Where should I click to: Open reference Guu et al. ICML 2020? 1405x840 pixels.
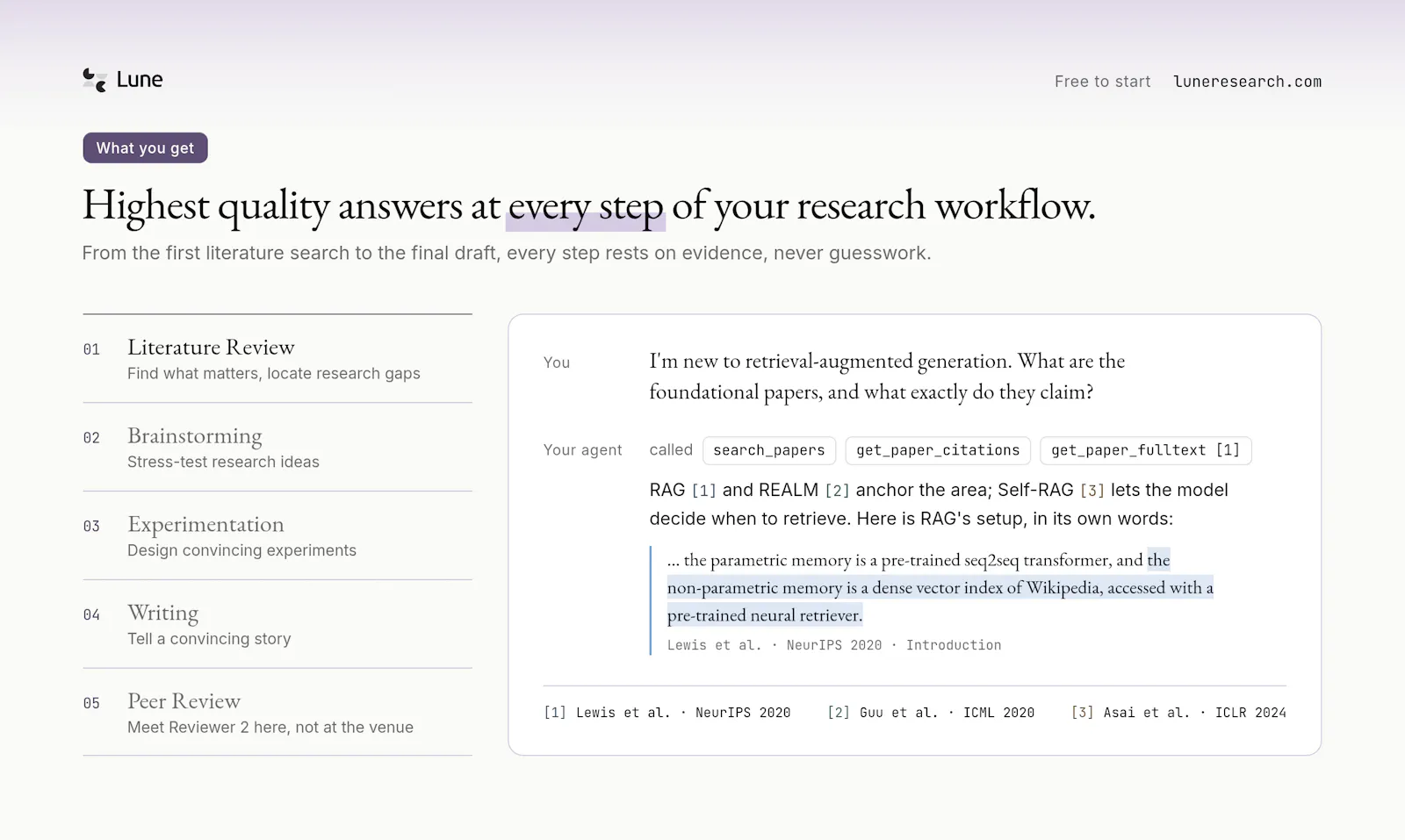tap(931, 713)
